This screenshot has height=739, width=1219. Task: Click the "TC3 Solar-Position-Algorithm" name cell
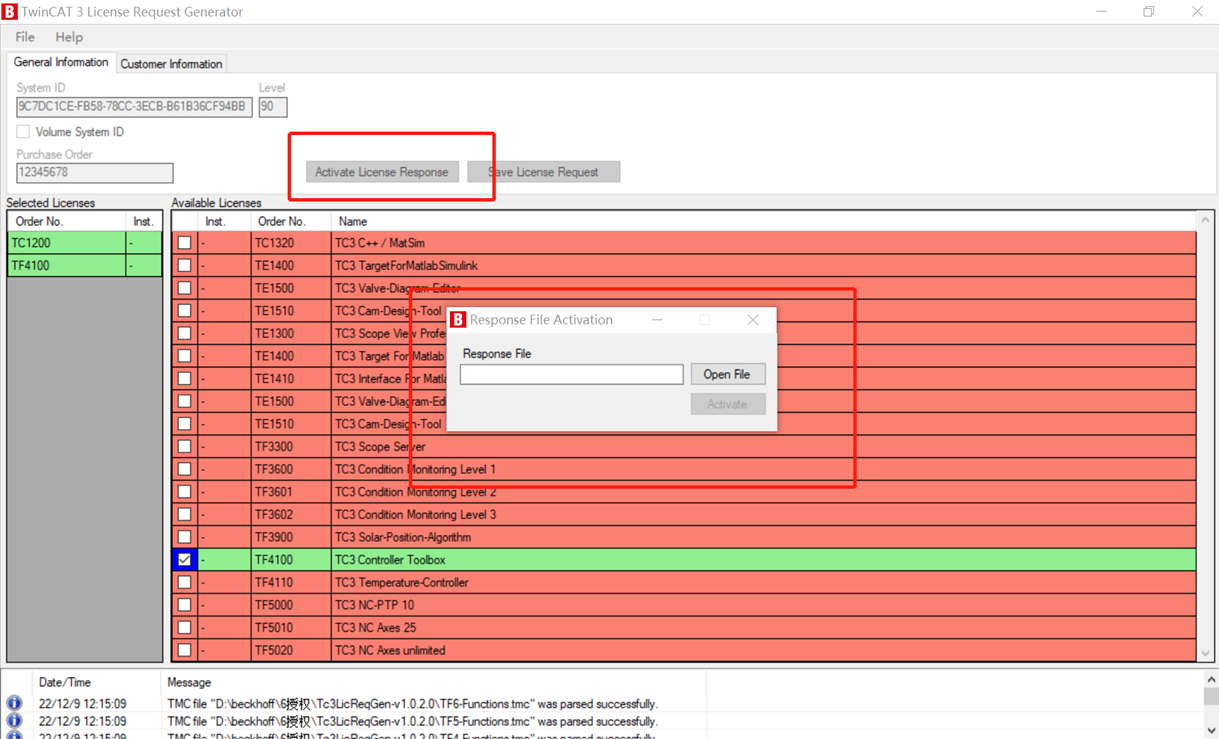[x=763, y=537]
